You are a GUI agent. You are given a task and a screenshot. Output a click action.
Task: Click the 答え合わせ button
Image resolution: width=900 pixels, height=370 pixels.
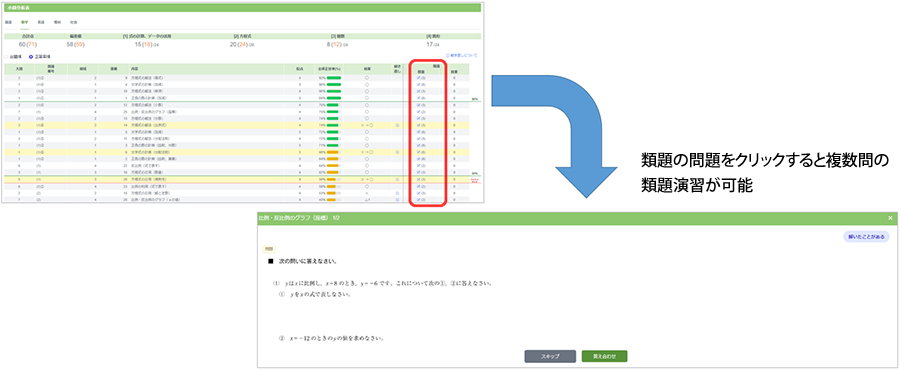click(x=604, y=356)
